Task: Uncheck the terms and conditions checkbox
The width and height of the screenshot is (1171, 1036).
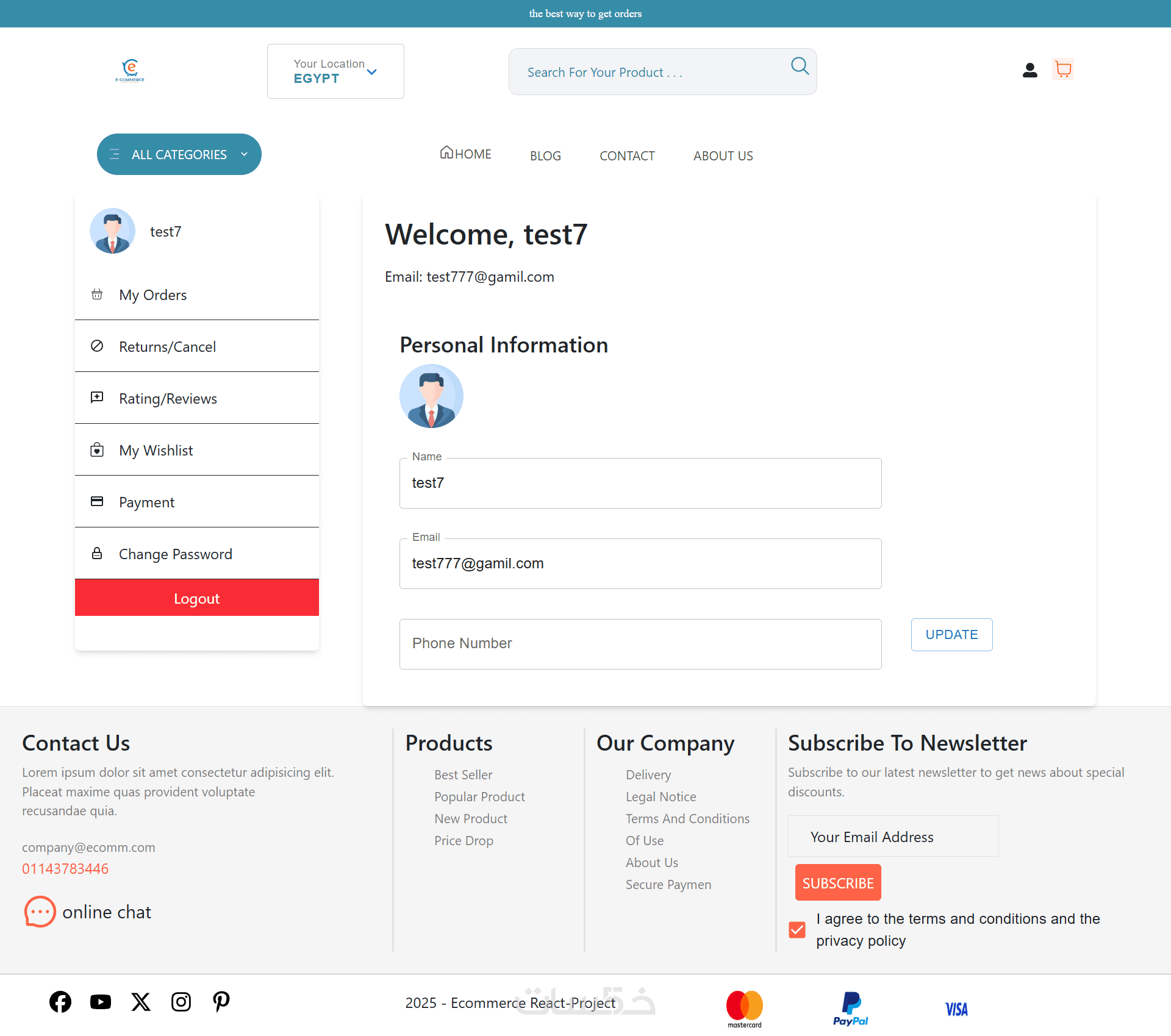Action: click(797, 930)
